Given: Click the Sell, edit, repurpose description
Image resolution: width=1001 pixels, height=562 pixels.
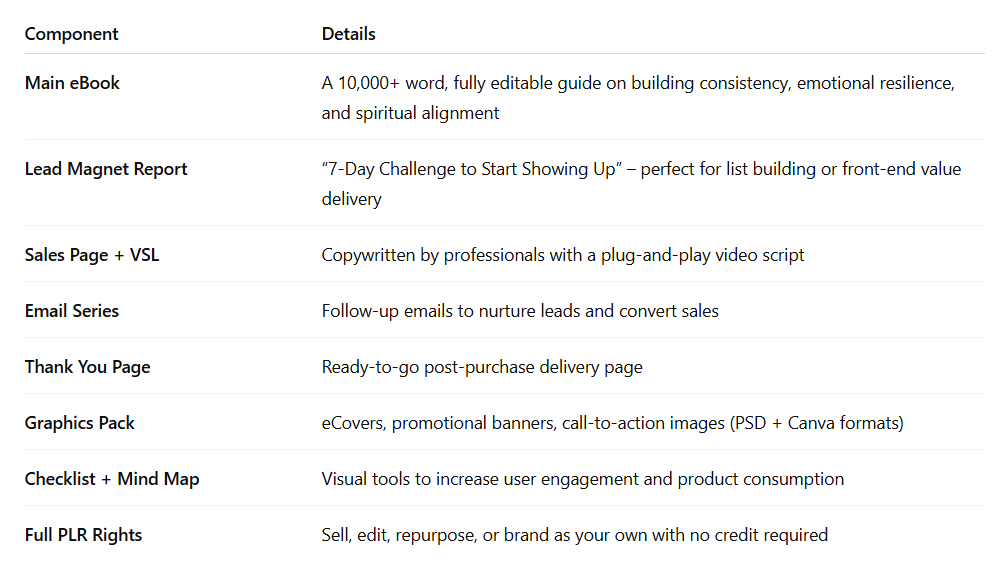Looking at the screenshot, I should pos(575,535).
